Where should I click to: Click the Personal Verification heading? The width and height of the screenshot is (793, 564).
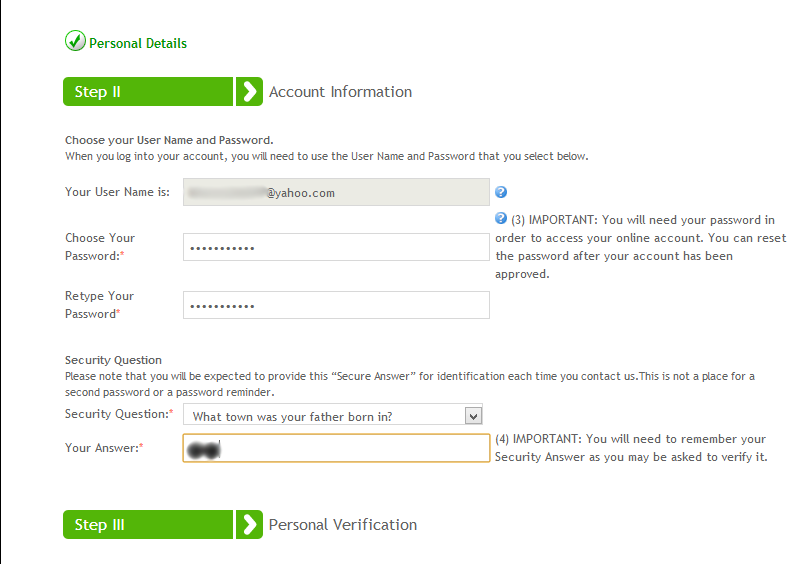click(343, 525)
